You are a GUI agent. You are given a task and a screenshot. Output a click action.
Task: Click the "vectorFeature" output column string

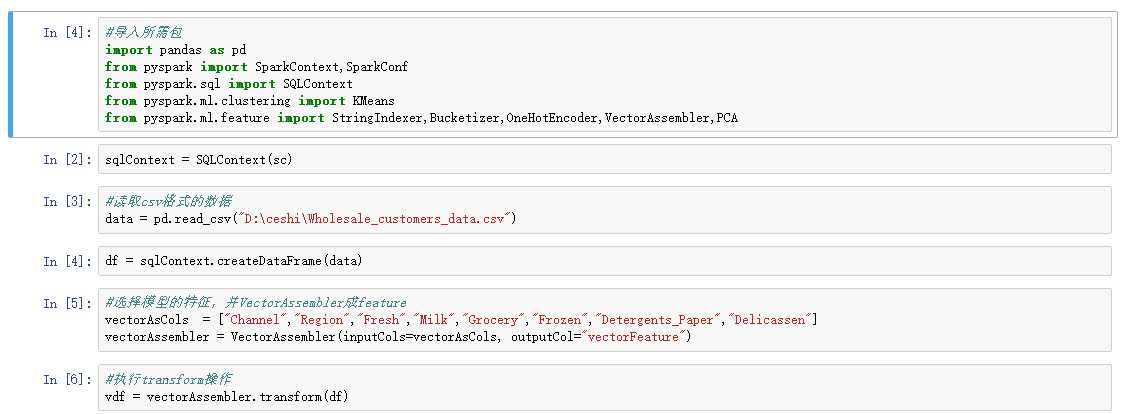pos(633,337)
